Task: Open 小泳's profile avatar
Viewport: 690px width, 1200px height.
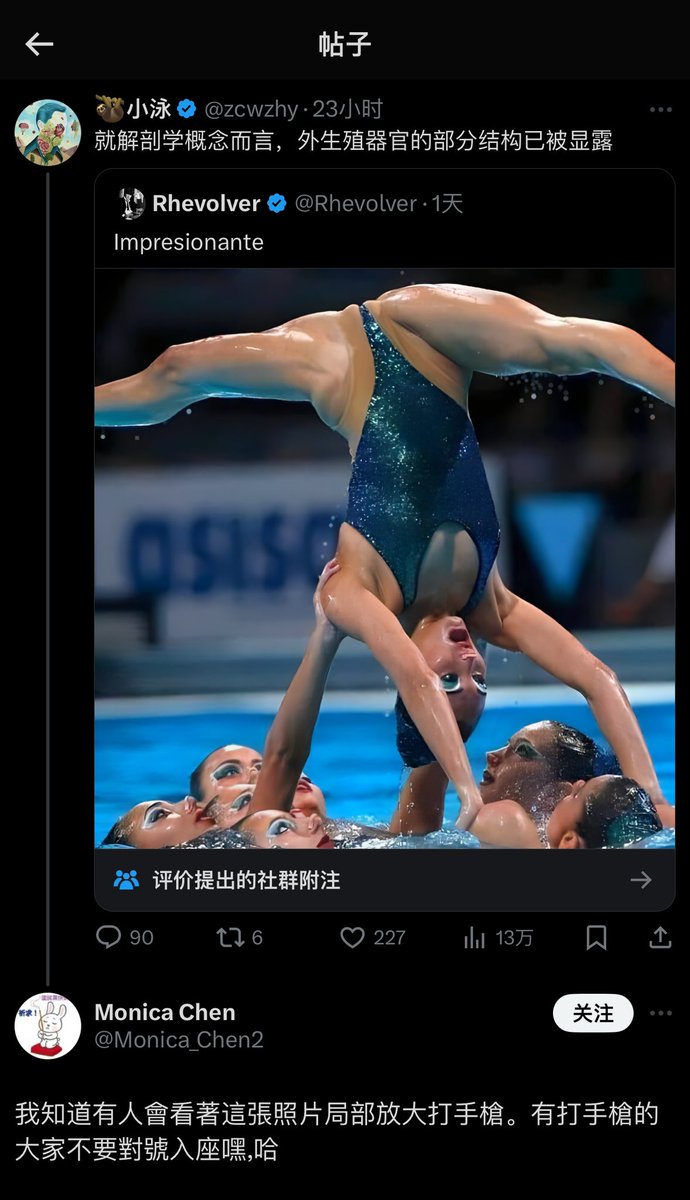Action: [x=47, y=132]
